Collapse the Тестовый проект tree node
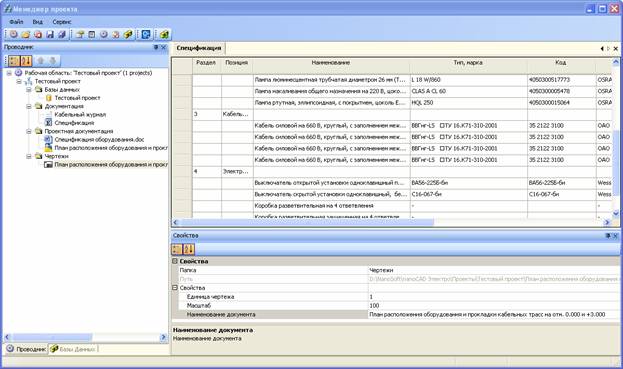The width and height of the screenshot is (623, 369). [19, 81]
